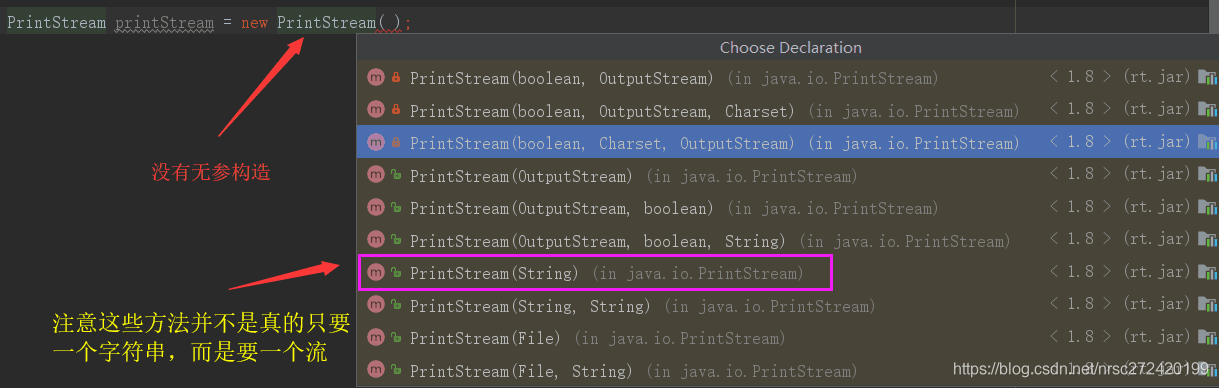Click method icon beside PrintStream(File)
This screenshot has width=1219, height=388.
pos(376,338)
